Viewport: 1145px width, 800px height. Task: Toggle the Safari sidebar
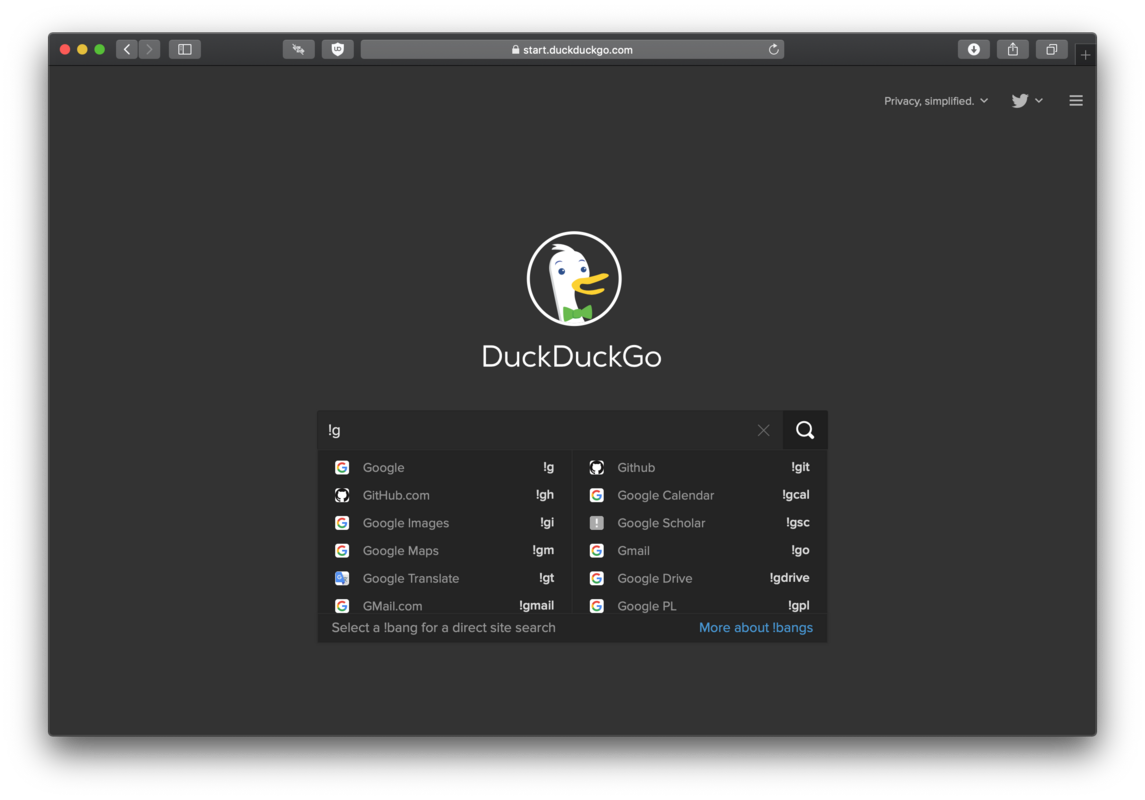[185, 50]
